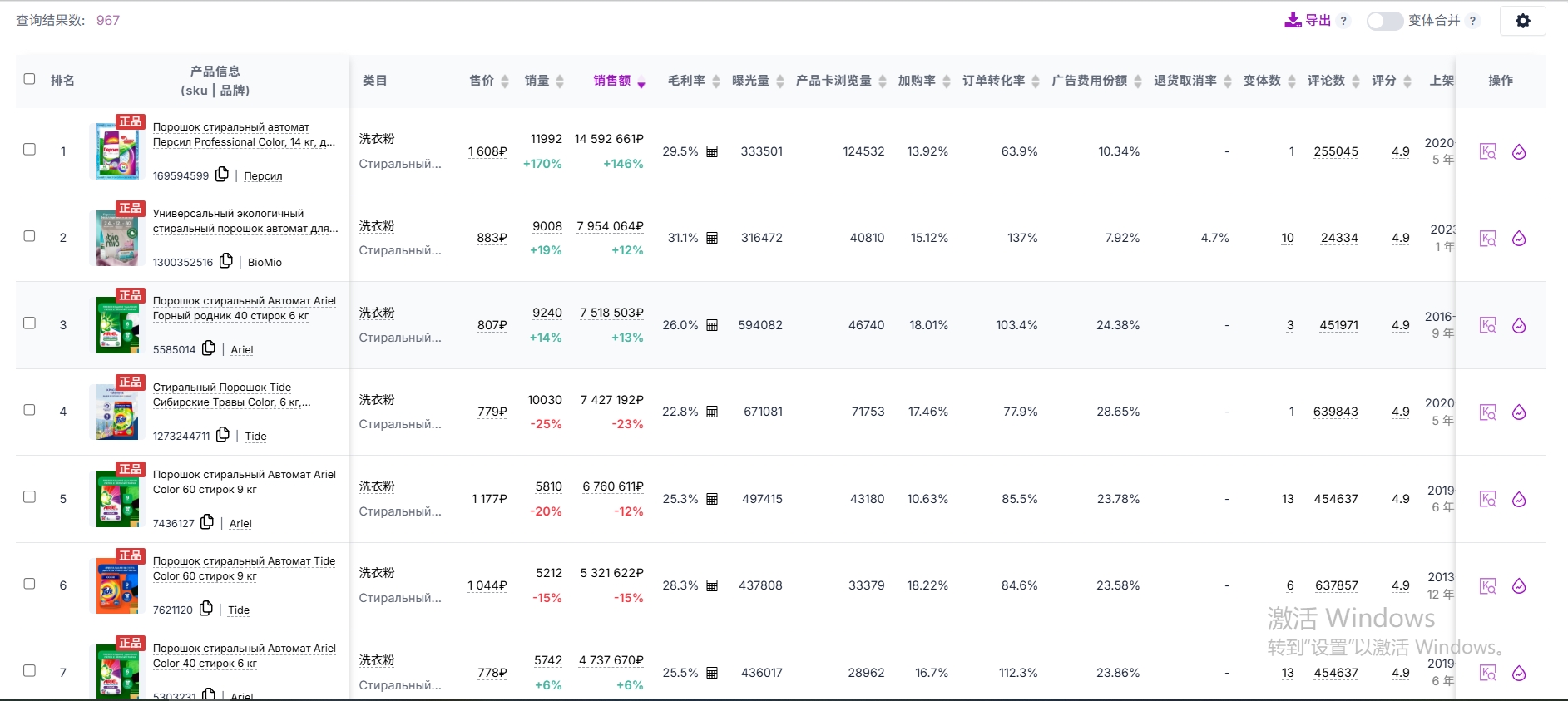Open margin calculator for 28.3% row
Viewport: 1568px width, 701px height.
712,585
